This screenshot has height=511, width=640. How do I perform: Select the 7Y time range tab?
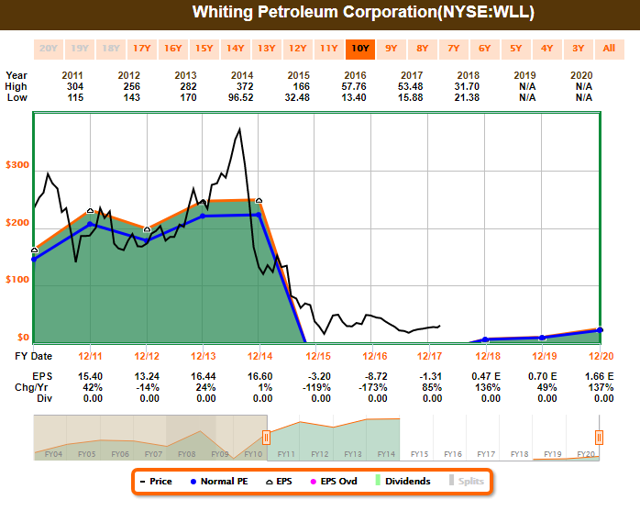tap(454, 49)
